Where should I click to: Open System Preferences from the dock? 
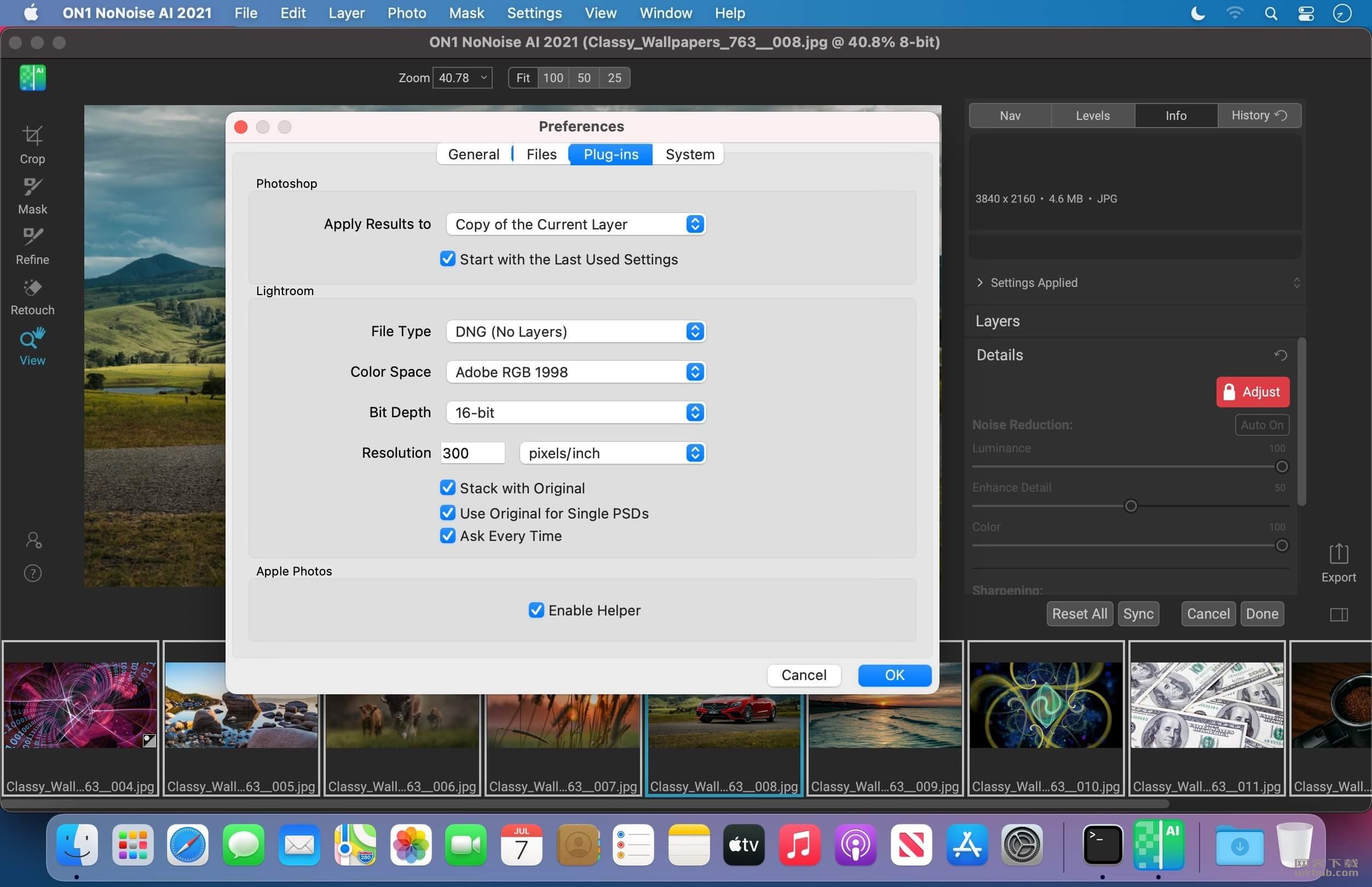1022,844
